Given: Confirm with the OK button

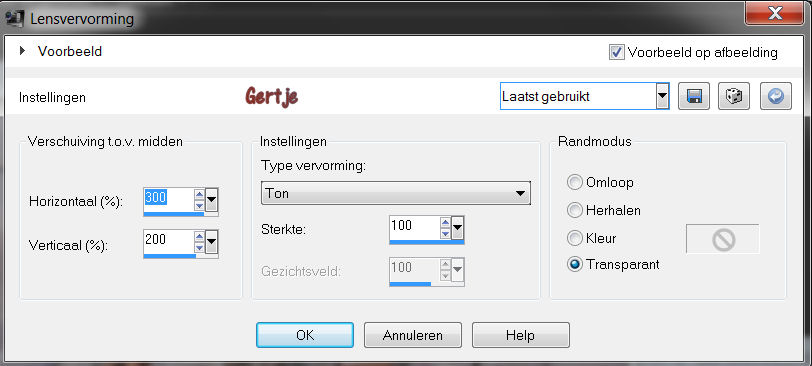Looking at the screenshot, I should 305,335.
